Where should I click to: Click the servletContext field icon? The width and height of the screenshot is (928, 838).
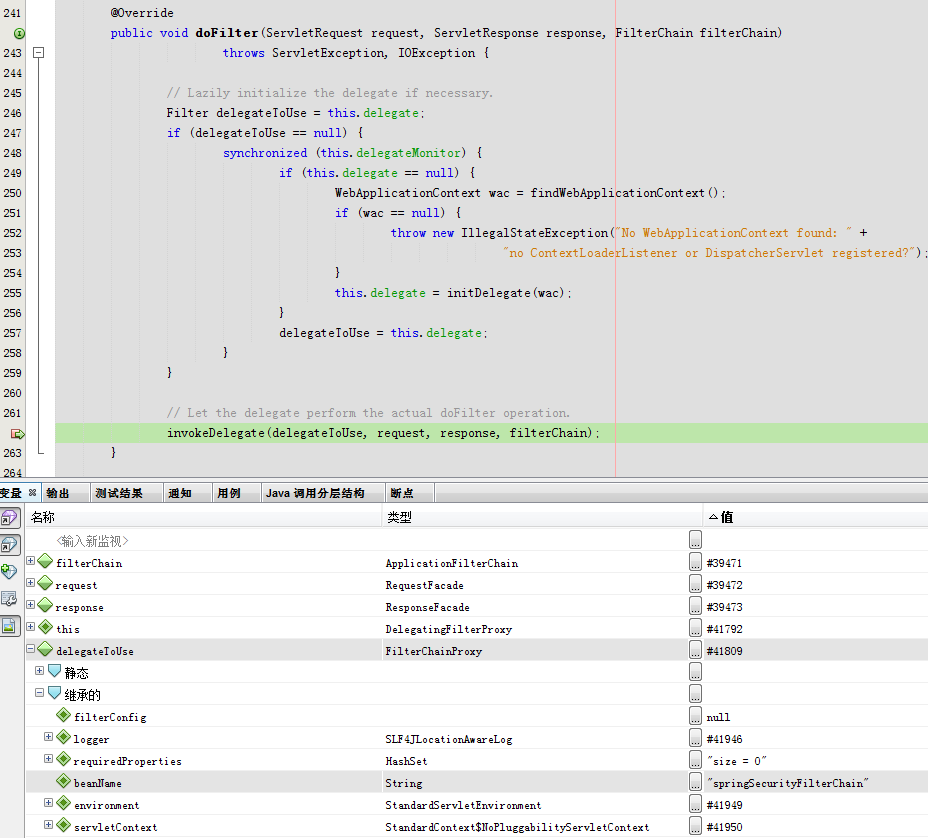[x=63, y=825]
